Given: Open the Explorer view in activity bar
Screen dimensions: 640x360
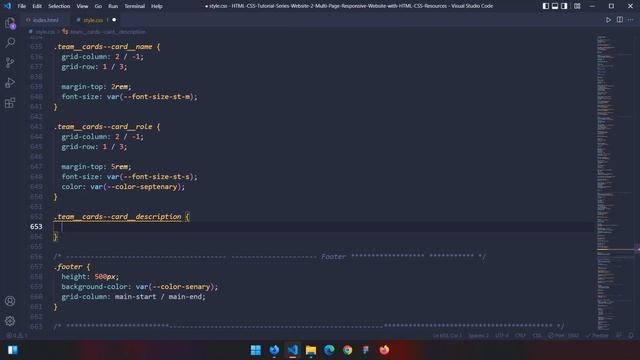Looking at the screenshot, I should click(x=10, y=23).
